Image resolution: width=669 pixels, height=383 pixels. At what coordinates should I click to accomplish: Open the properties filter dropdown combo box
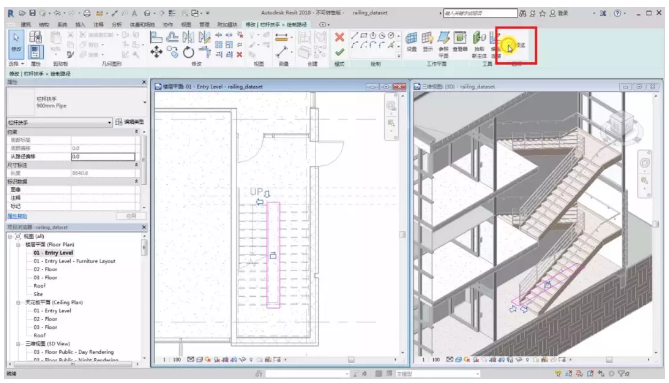tap(59, 122)
